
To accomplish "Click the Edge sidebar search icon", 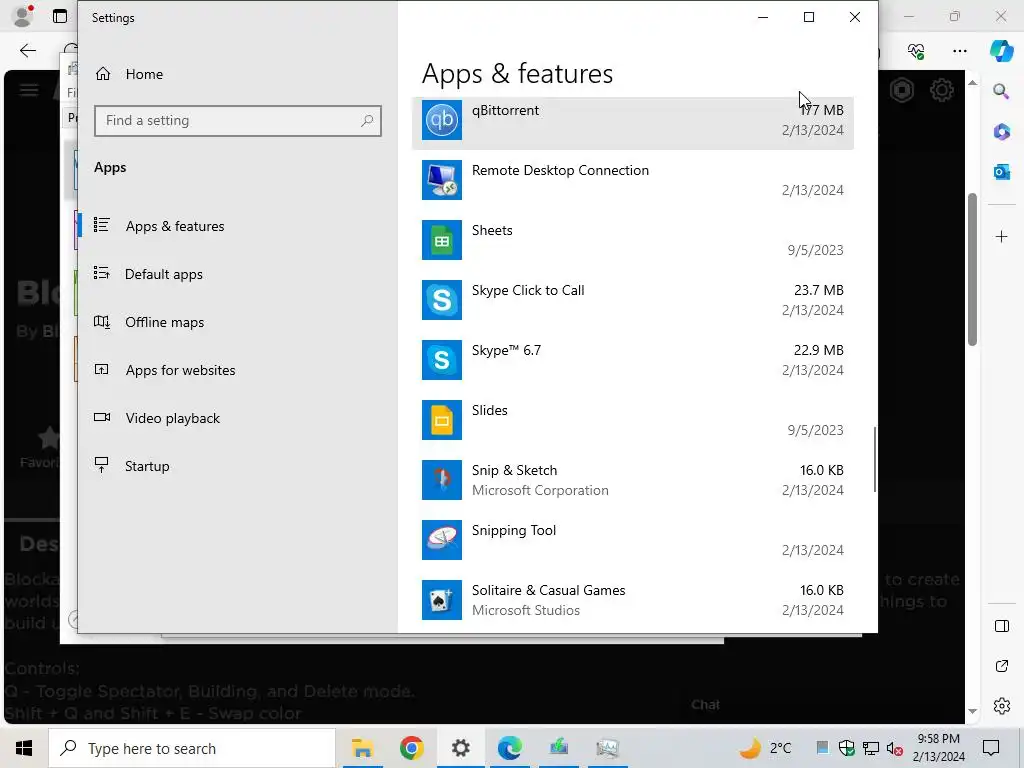I will pyautogui.click(x=1001, y=91).
